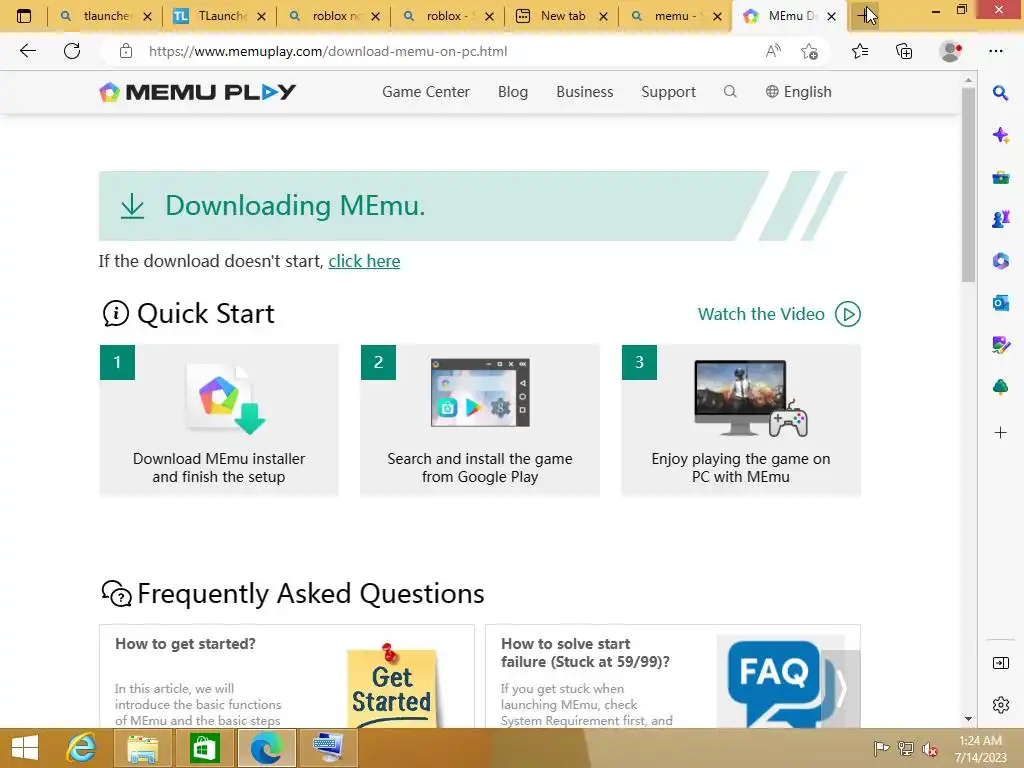Click the Watch the Video link
The width and height of the screenshot is (1024, 768).
click(x=761, y=314)
